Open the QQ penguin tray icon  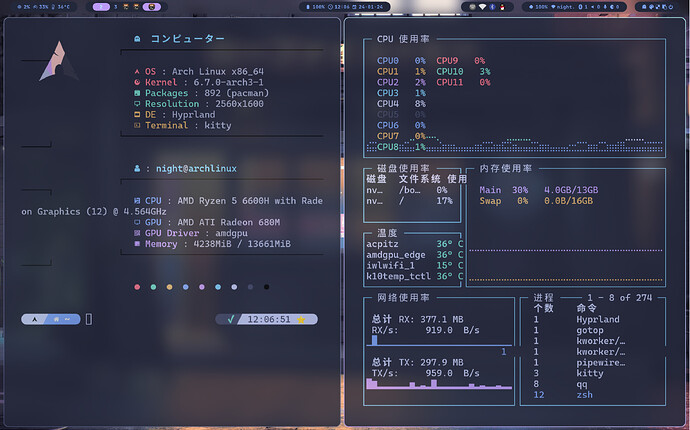[x=502, y=7]
